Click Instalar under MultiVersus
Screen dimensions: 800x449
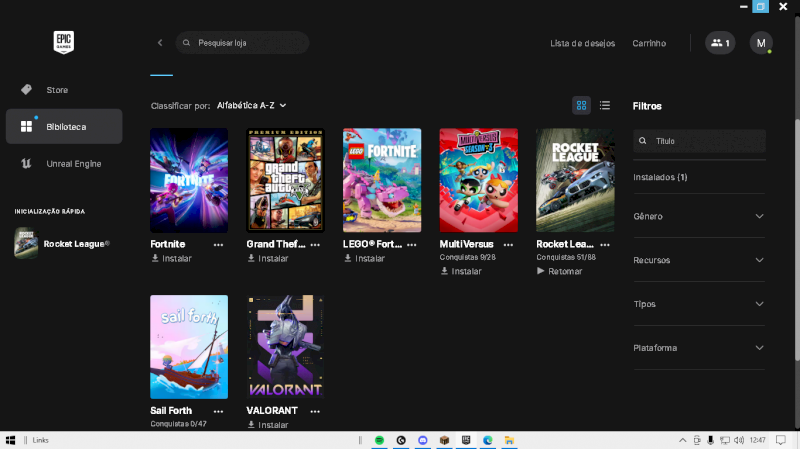point(466,271)
